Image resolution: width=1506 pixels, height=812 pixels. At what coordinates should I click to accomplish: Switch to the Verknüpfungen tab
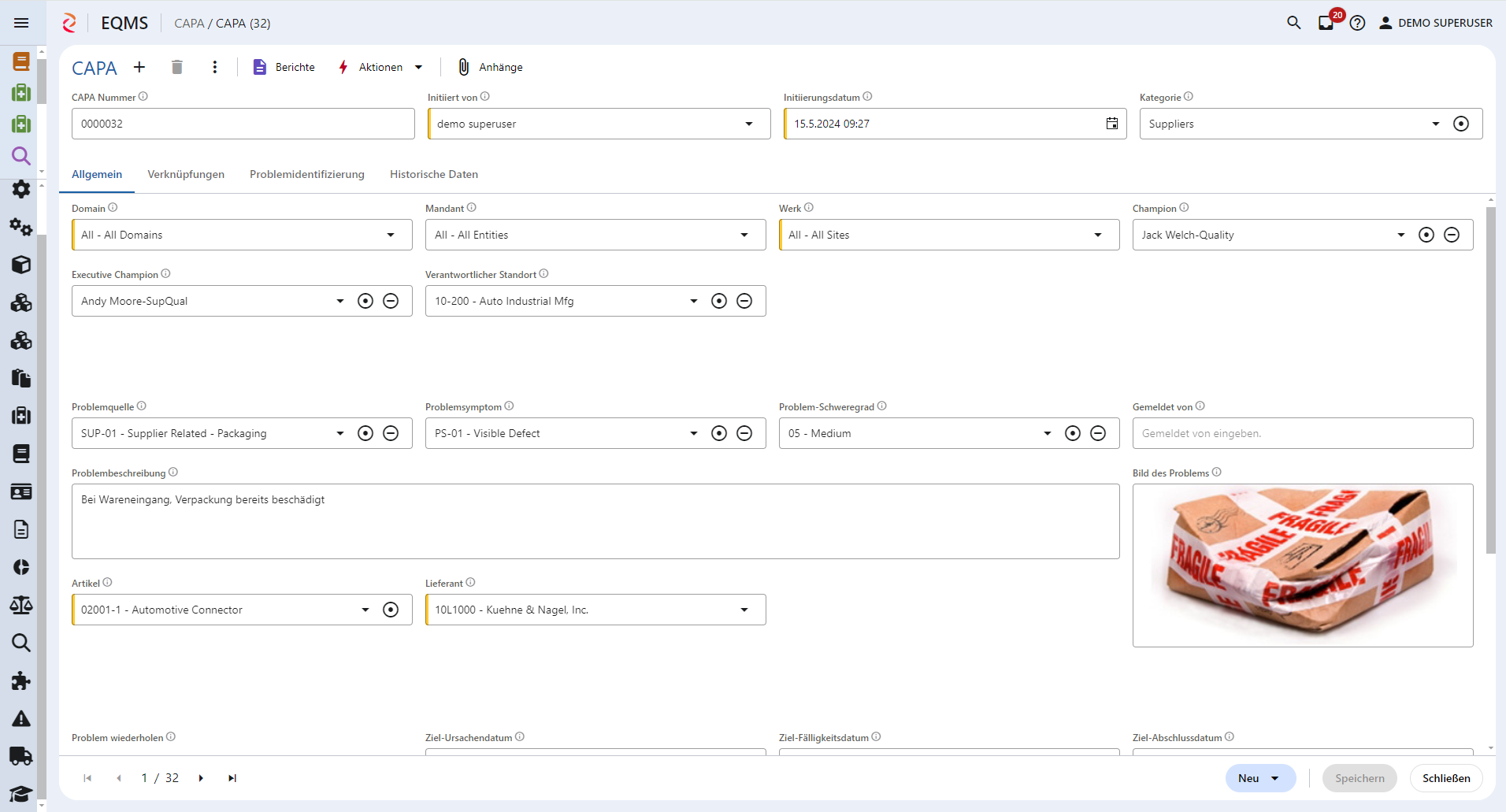click(186, 174)
